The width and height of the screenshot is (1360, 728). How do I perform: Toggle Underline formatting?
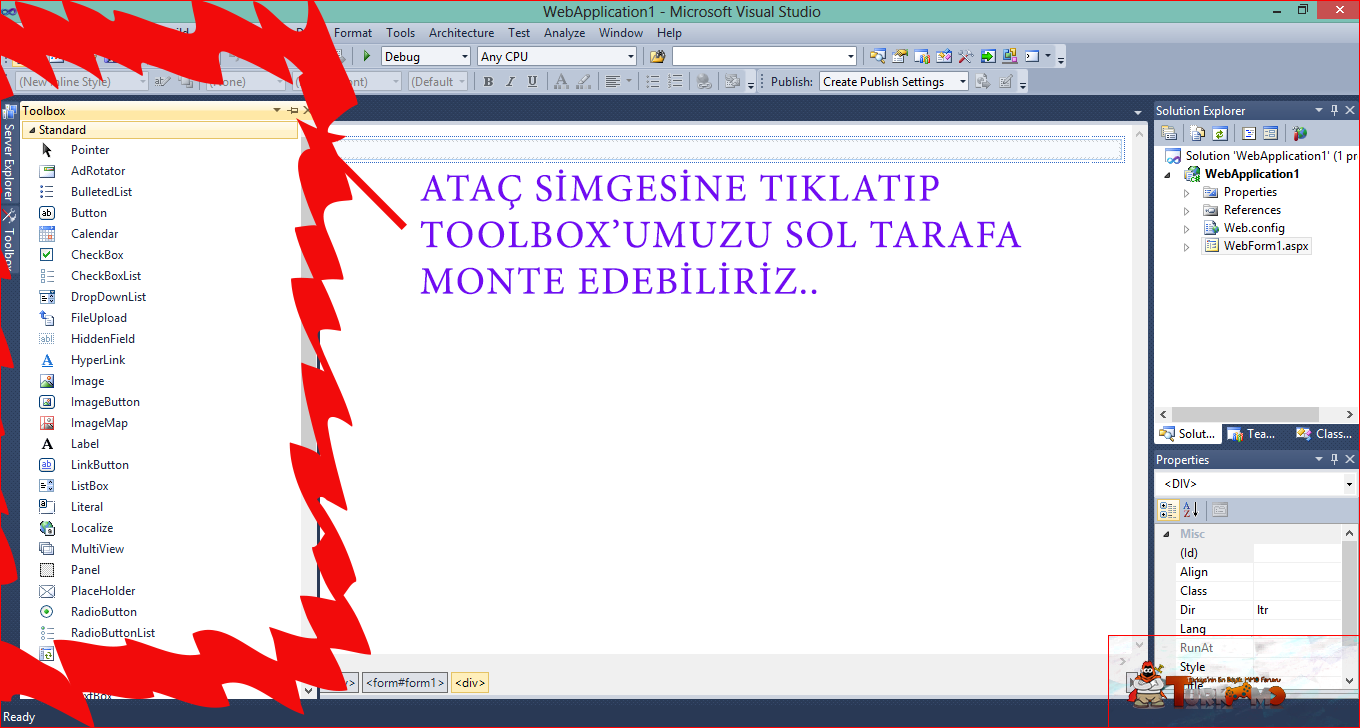pos(532,82)
